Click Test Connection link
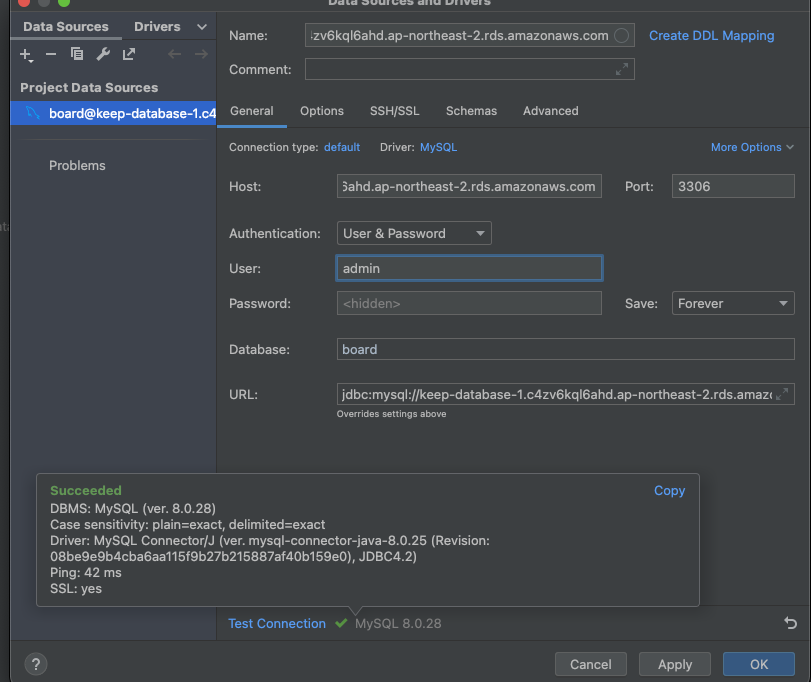This screenshot has height=682, width=811. point(277,623)
